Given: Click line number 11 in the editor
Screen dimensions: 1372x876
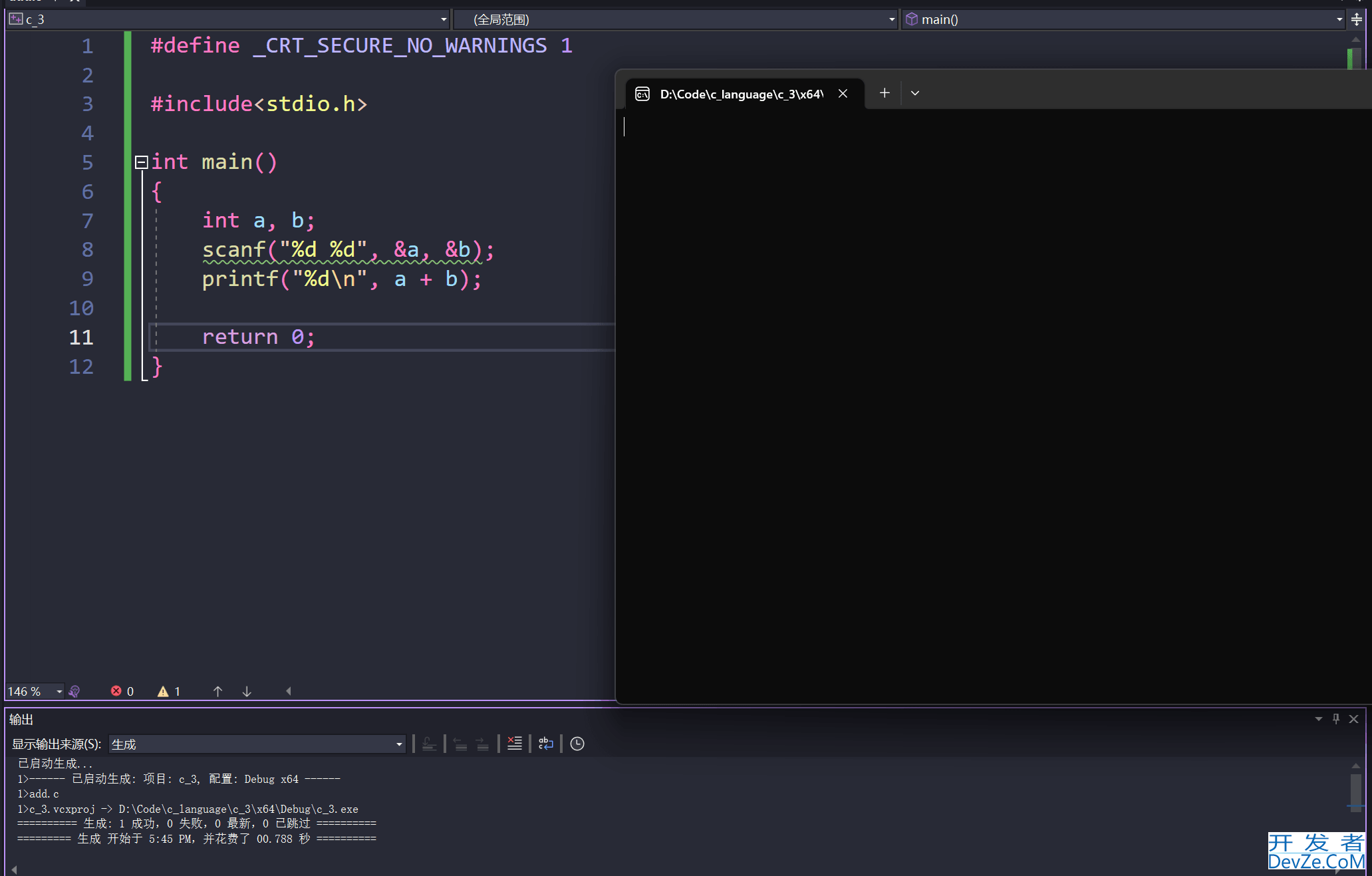Looking at the screenshot, I should 81,337.
